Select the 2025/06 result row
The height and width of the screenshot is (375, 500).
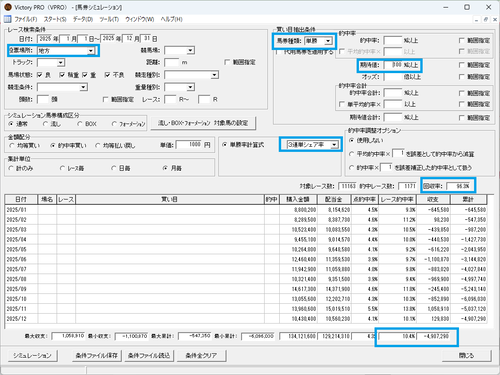tap(246, 259)
